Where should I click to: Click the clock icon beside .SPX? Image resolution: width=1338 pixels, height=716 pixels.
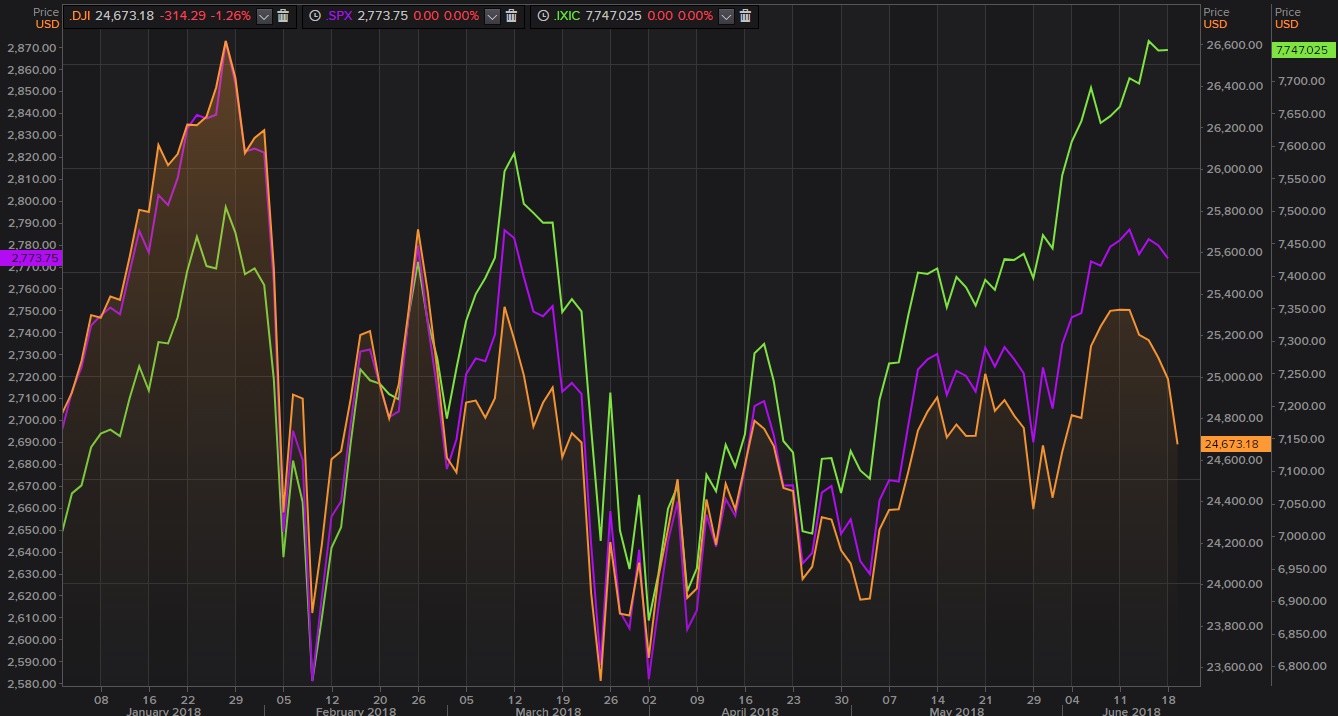click(314, 17)
